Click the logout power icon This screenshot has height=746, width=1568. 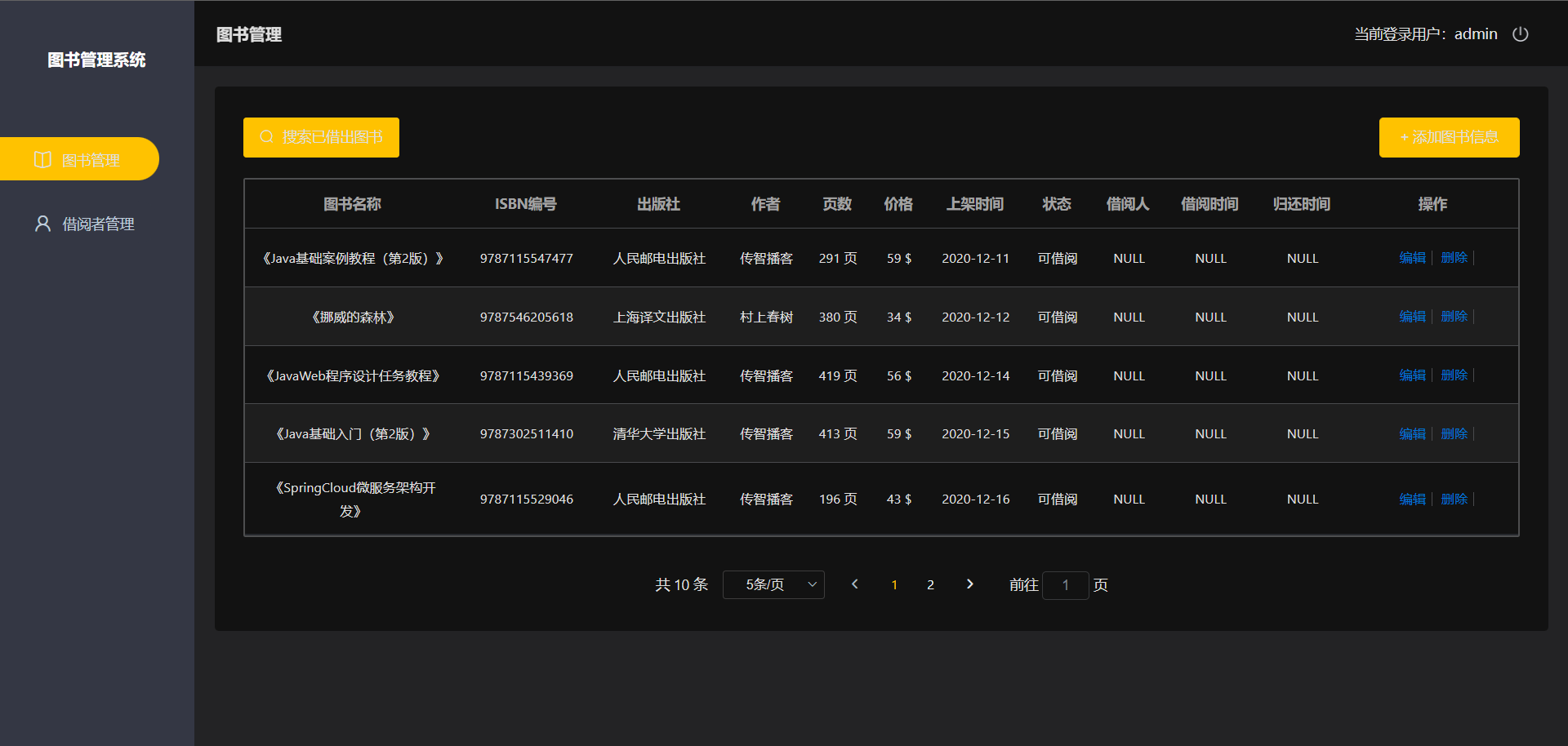[x=1521, y=34]
